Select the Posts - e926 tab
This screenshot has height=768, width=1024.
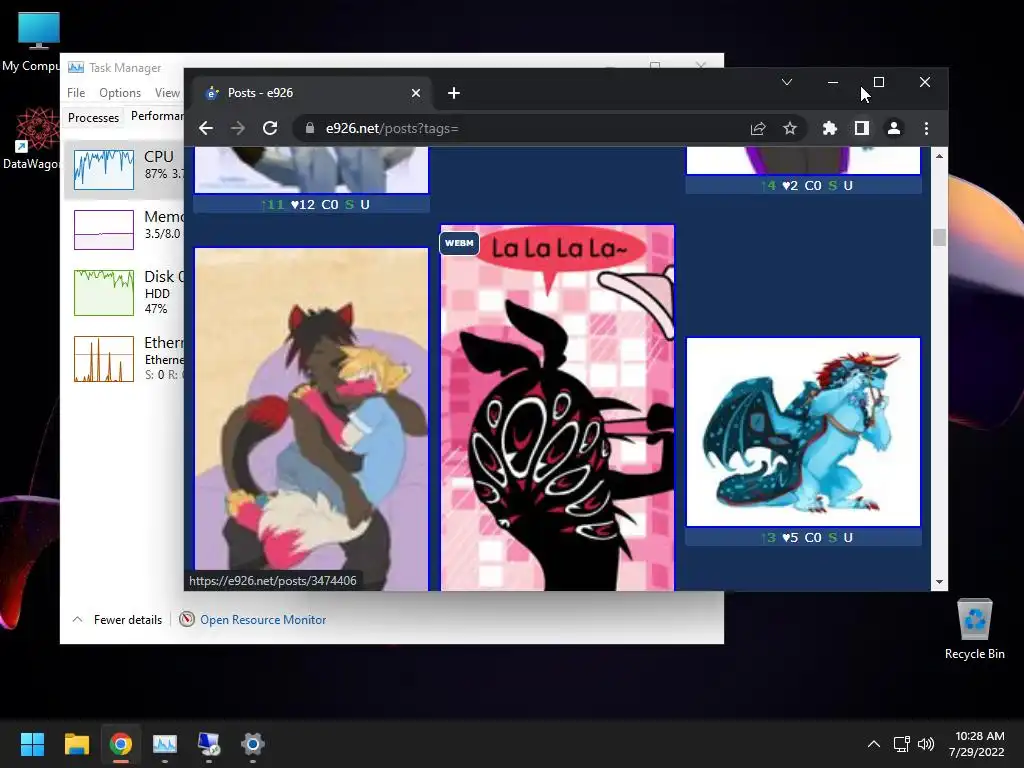312,93
